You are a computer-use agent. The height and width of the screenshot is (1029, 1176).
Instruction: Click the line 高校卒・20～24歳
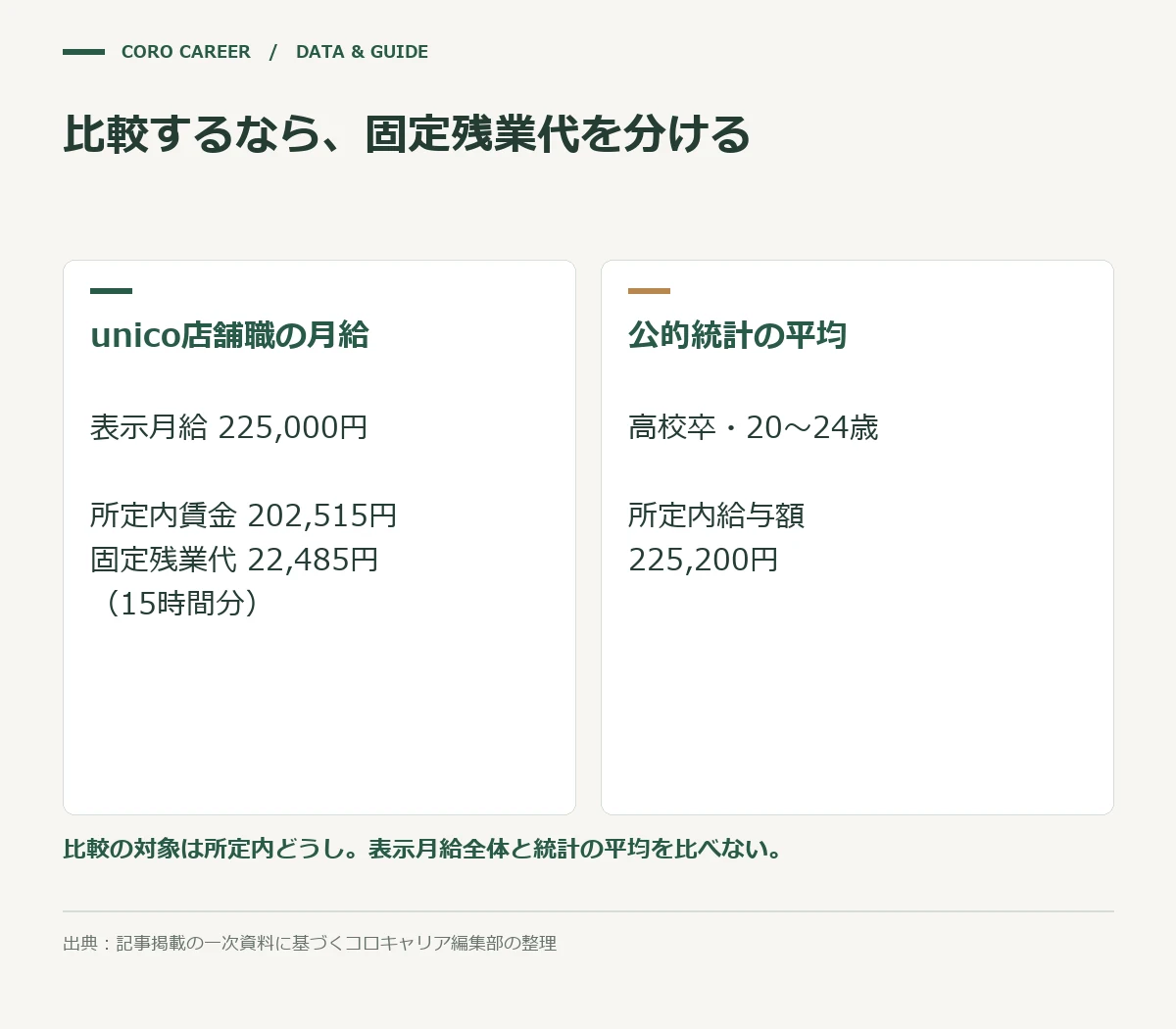pyautogui.click(x=754, y=427)
